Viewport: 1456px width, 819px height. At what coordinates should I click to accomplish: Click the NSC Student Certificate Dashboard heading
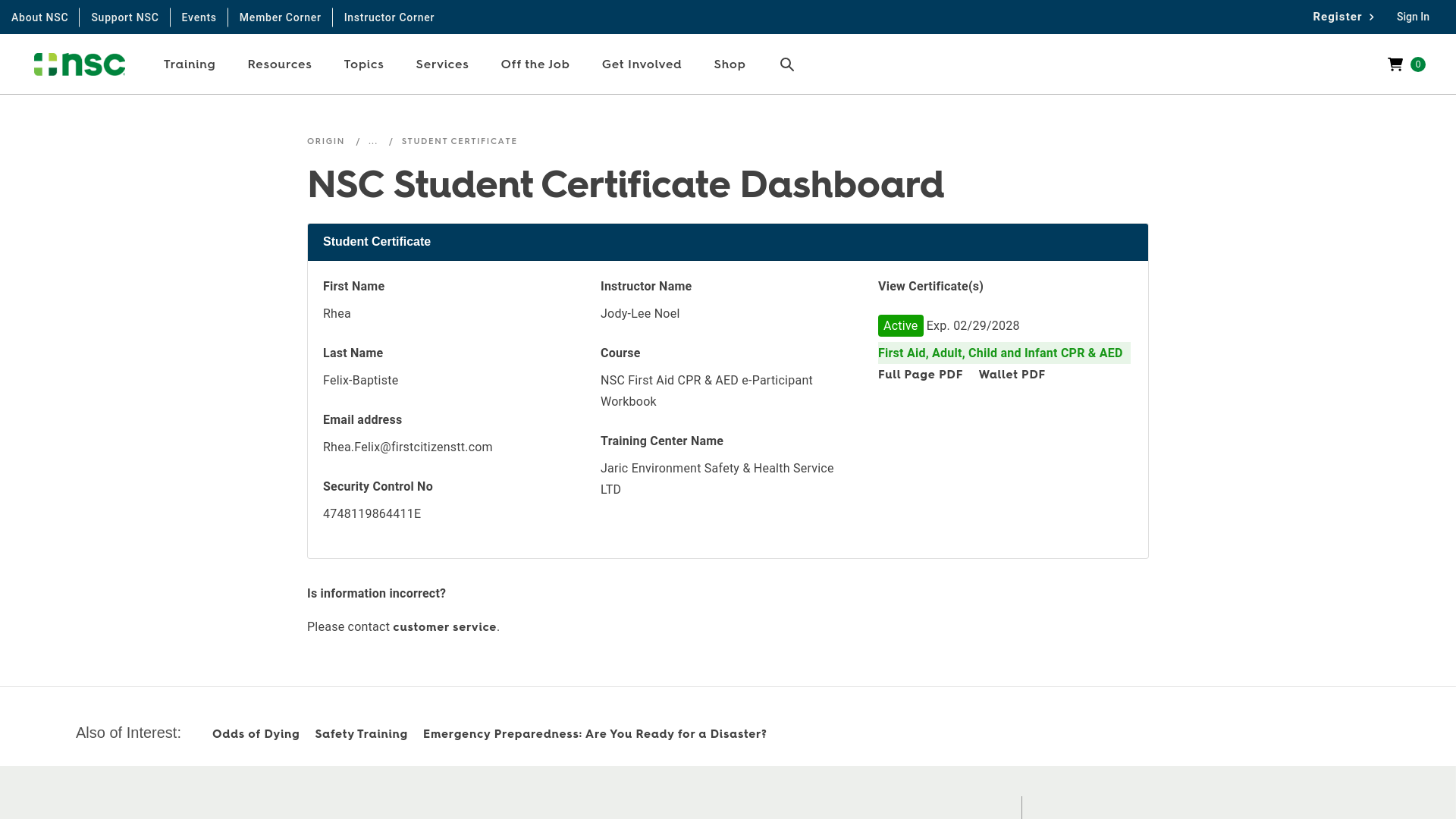point(626,184)
